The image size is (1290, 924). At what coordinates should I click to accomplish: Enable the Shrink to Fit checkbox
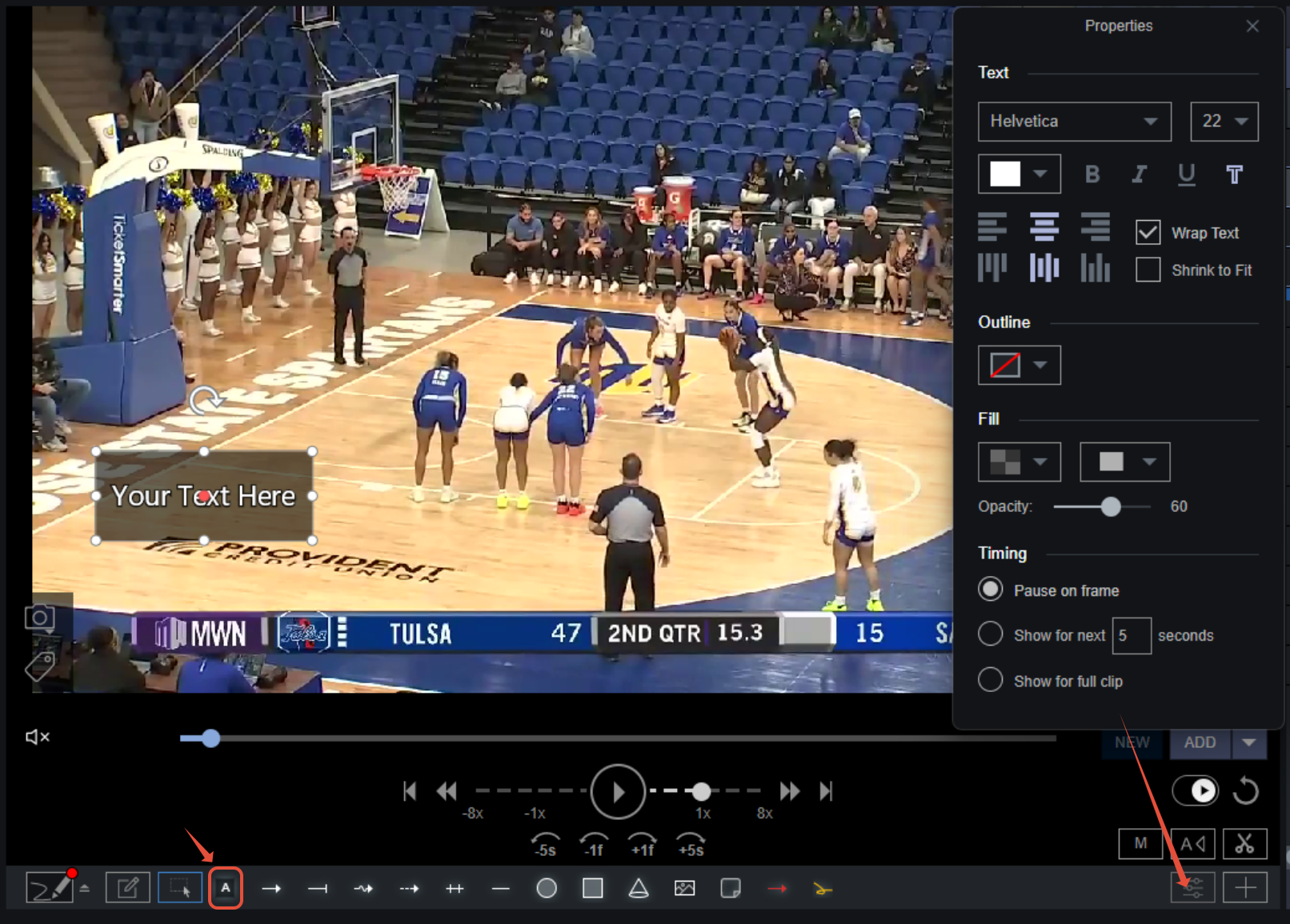pyautogui.click(x=1148, y=270)
